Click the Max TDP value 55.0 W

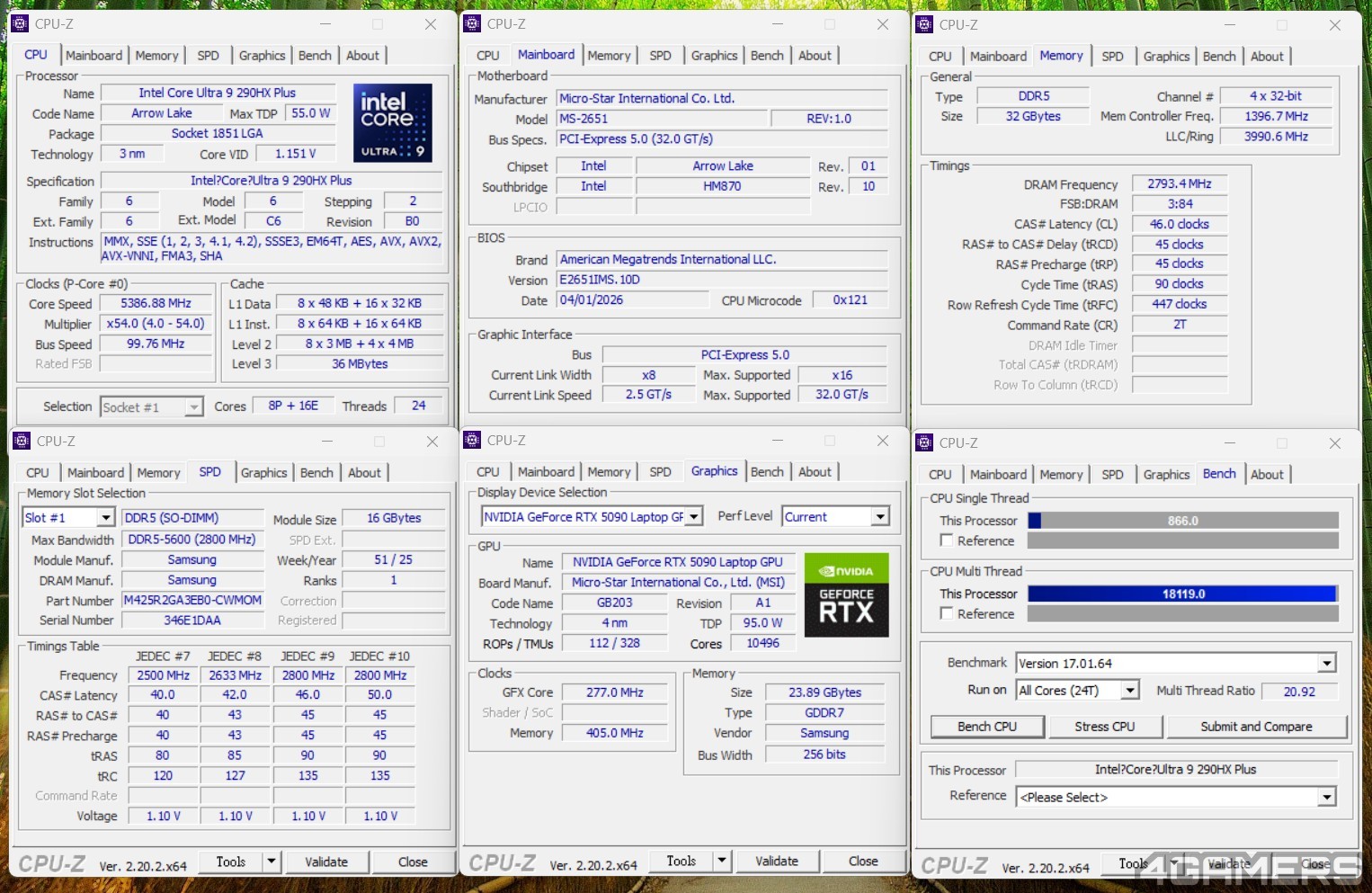(310, 113)
